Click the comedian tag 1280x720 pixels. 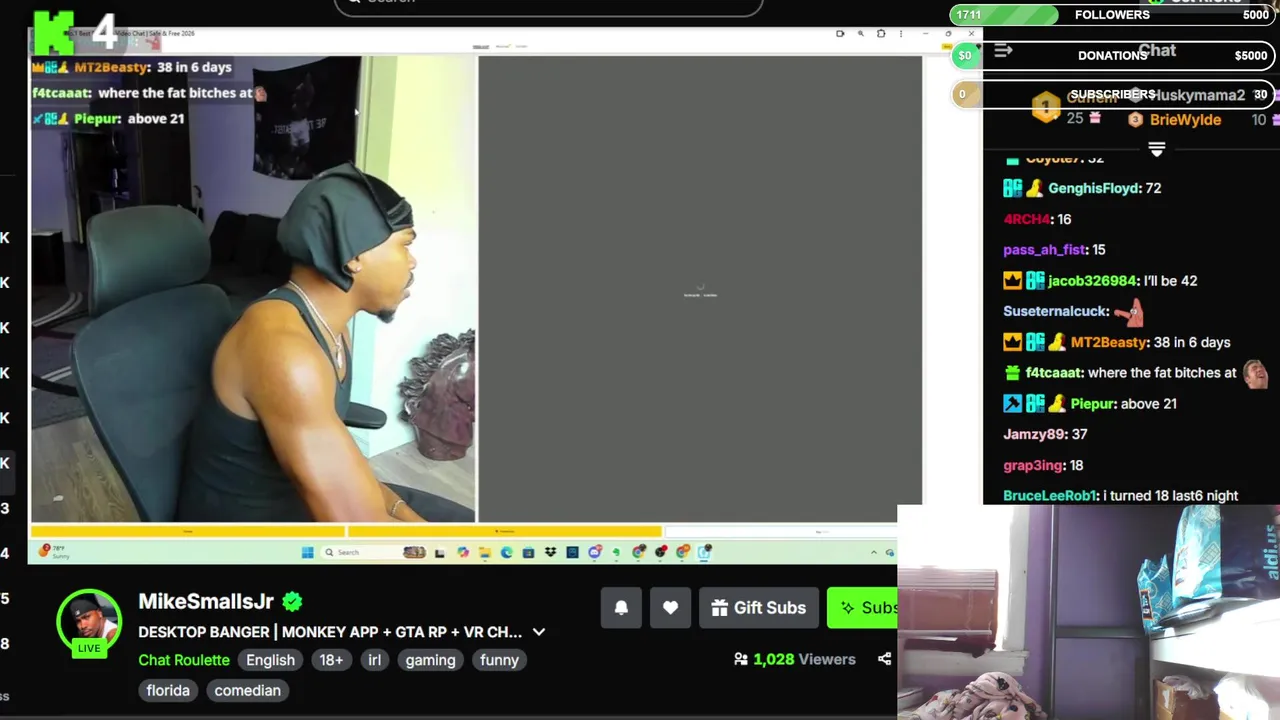click(247, 690)
